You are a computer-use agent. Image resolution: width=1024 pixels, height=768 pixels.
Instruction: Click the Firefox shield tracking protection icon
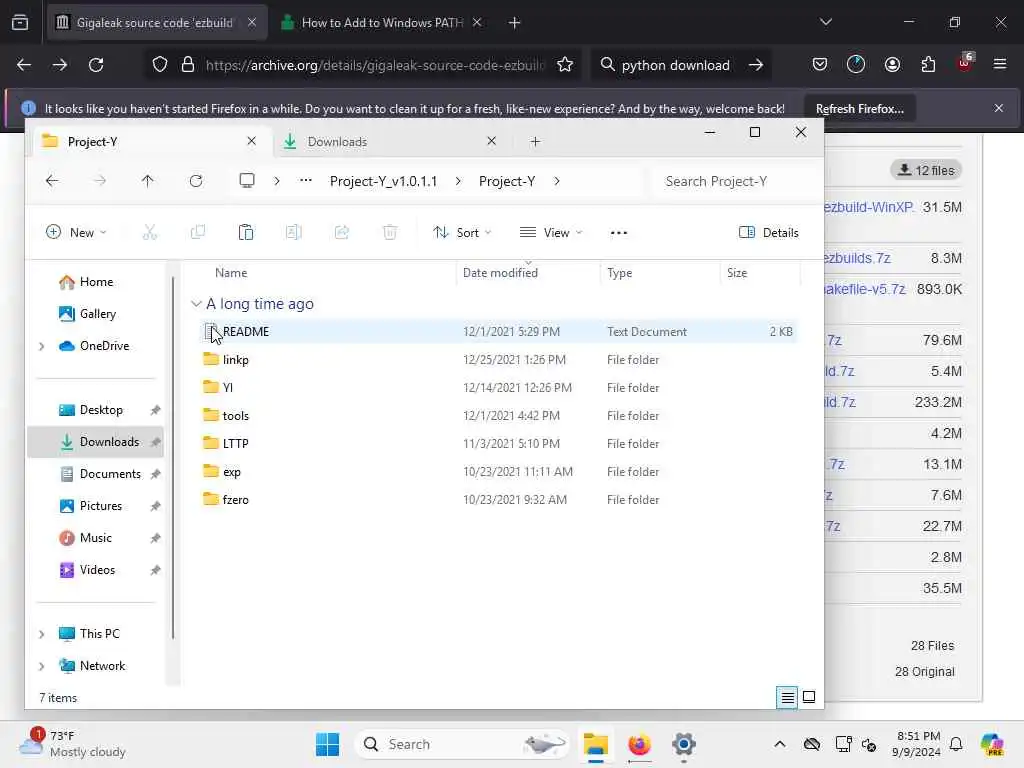pos(160,65)
